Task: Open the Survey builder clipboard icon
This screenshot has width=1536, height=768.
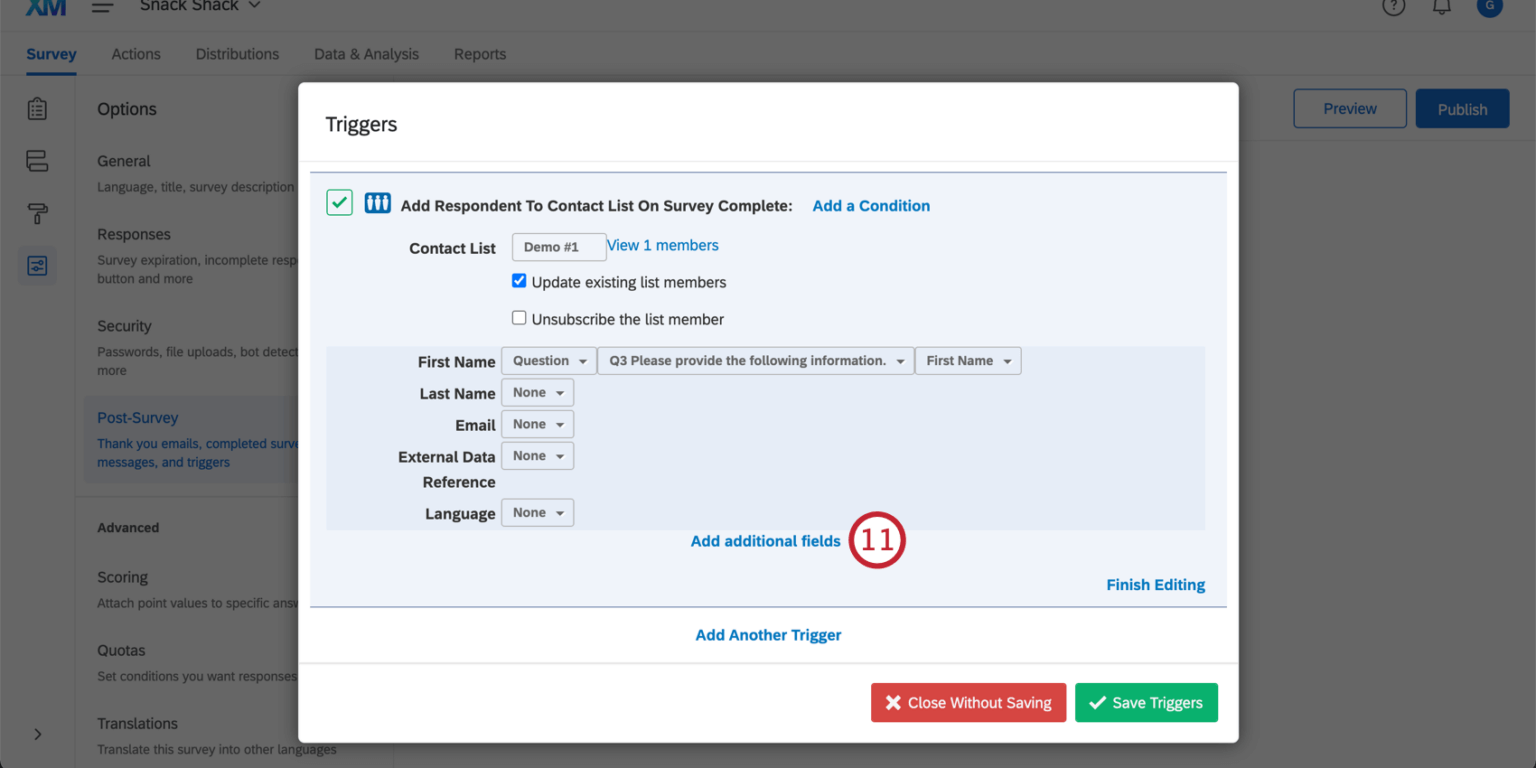Action: point(37,109)
